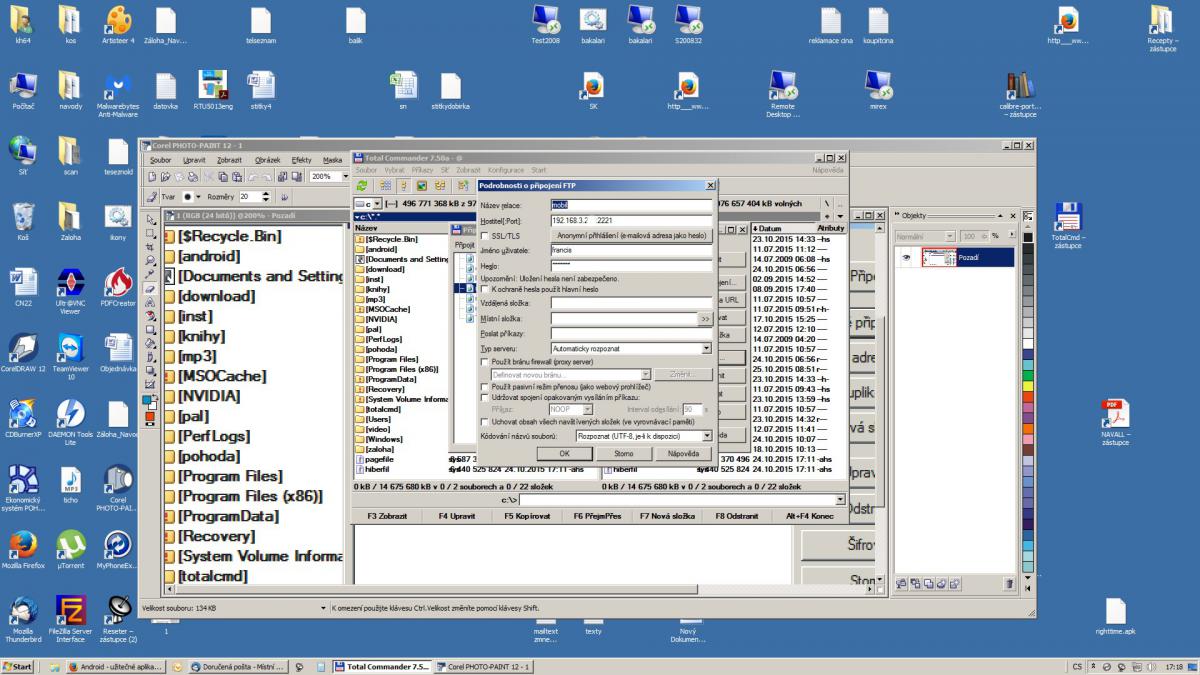The width and height of the screenshot is (1200, 675).
Task: Click the Start button on taskbar
Action: (x=18, y=667)
